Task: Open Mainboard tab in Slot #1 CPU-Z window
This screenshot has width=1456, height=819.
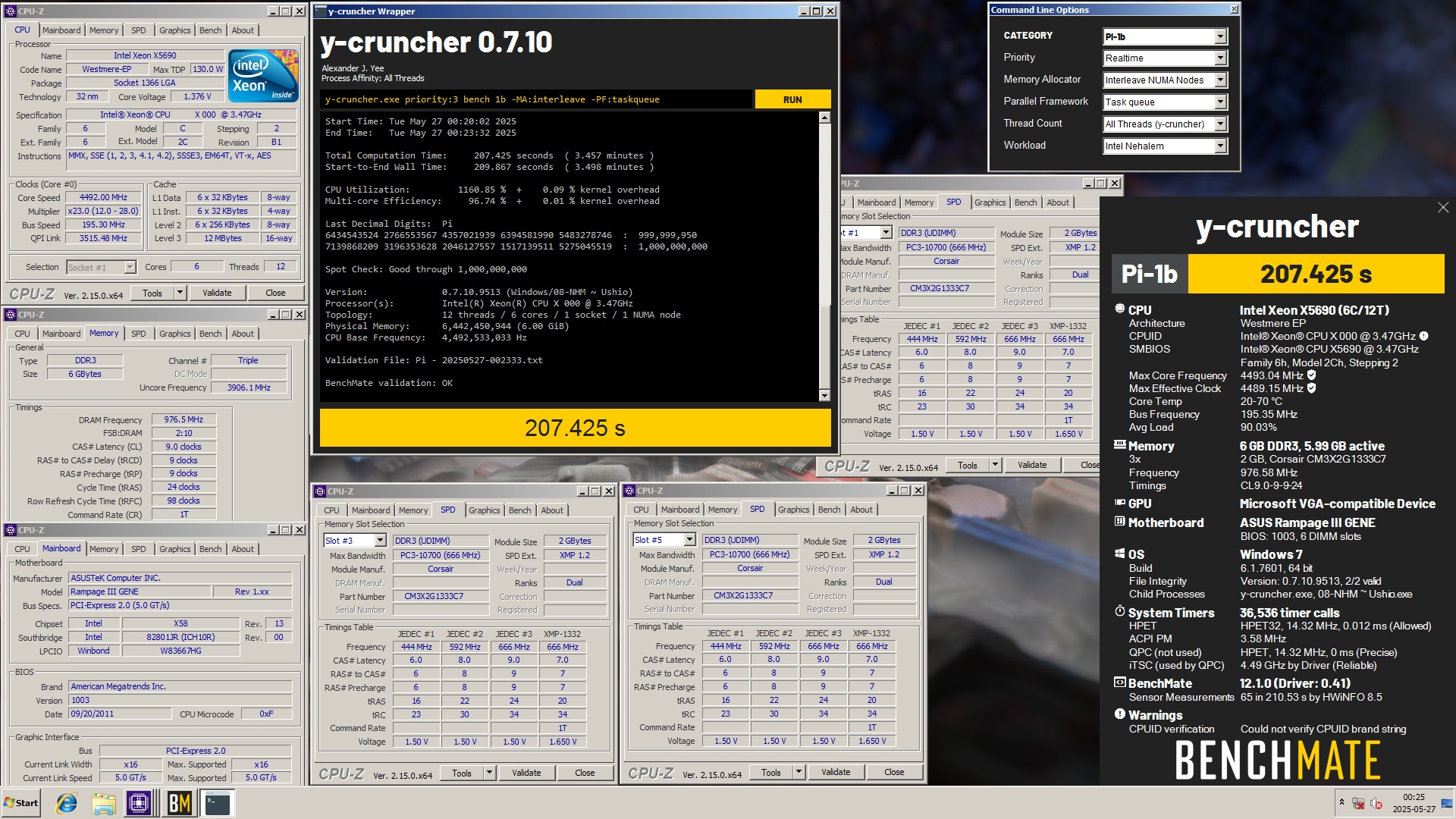Action: click(877, 202)
